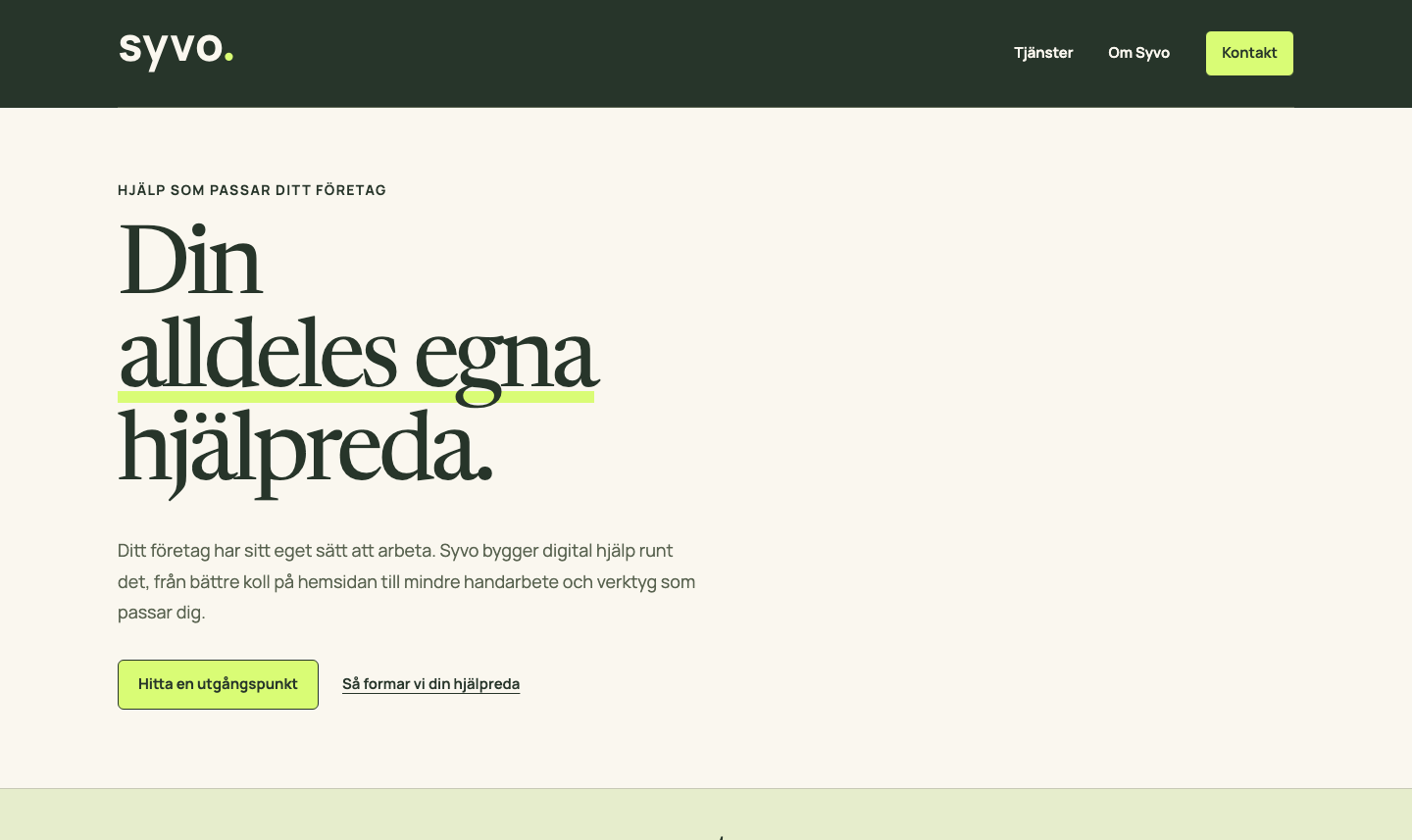Click the word "Din" in the heading

coord(190,260)
